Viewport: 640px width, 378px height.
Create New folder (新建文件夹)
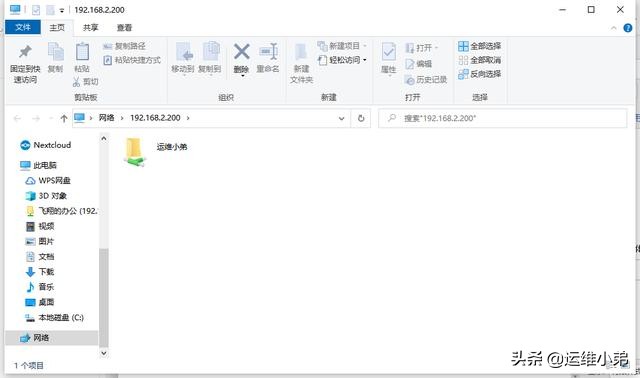pyautogui.click(x=301, y=63)
